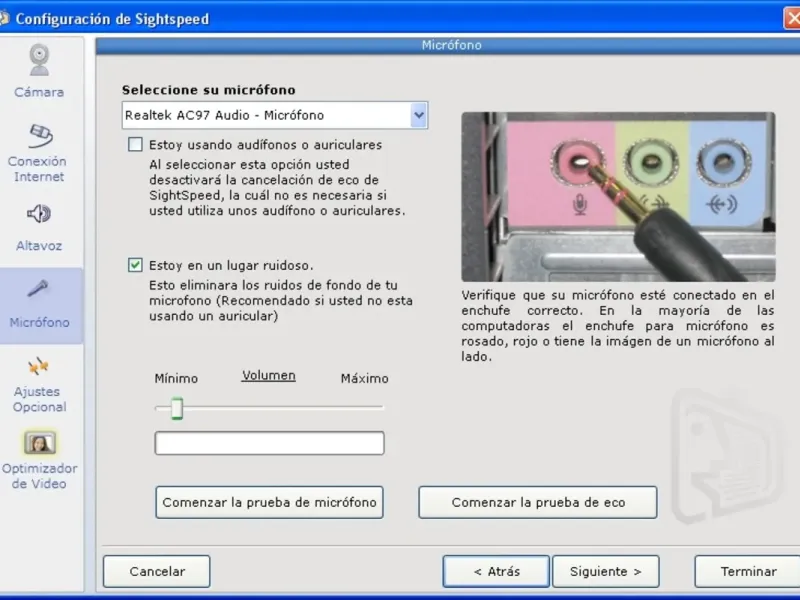Click the 'Máximo' label
This screenshot has width=800, height=600.
click(x=364, y=379)
